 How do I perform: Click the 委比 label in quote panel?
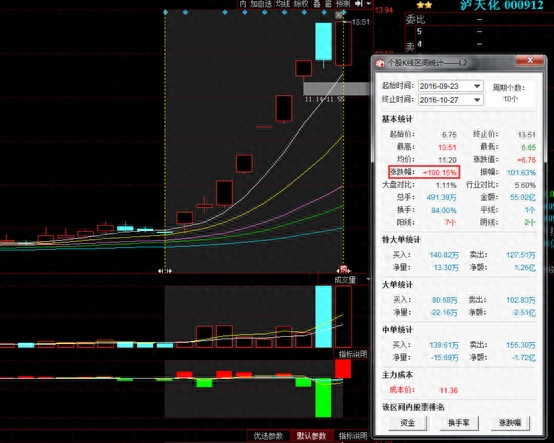coord(415,19)
